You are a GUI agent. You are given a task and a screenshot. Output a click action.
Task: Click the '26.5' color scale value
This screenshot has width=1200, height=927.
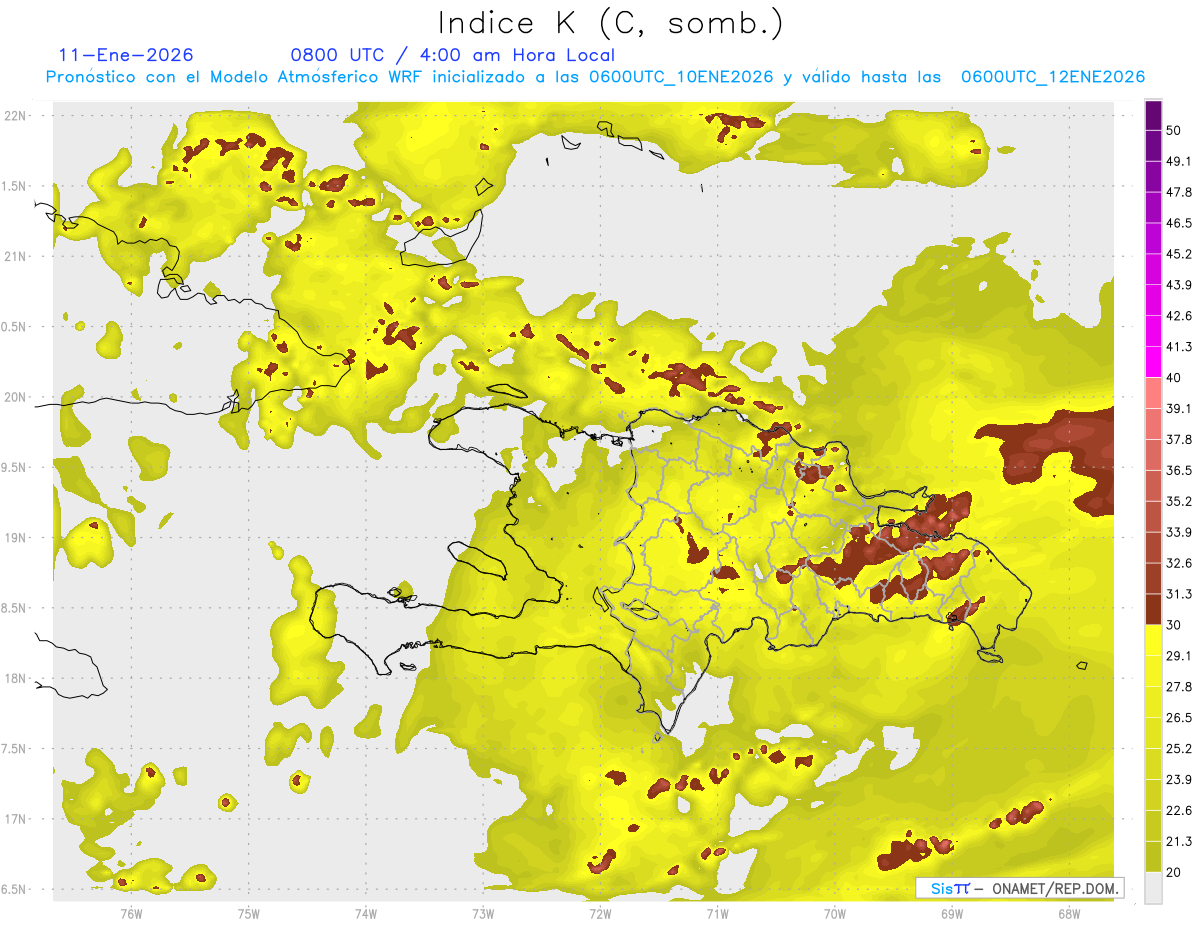pyautogui.click(x=1179, y=718)
